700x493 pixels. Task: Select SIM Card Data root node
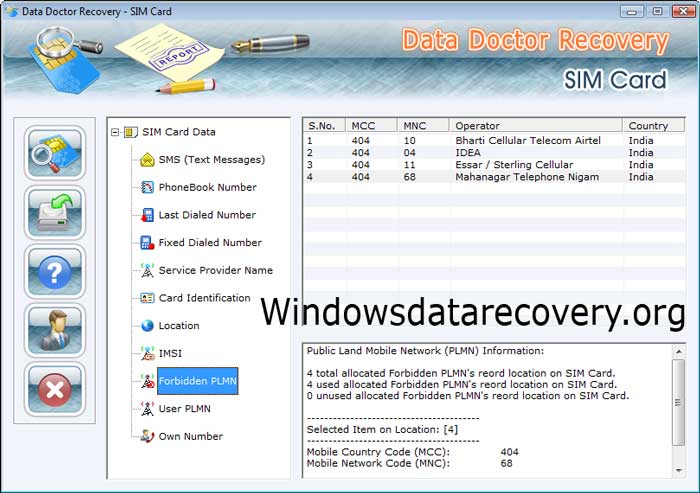coord(179,132)
